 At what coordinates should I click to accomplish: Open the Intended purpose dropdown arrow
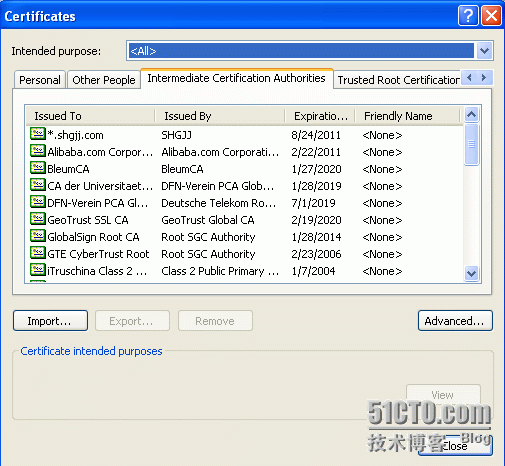click(484, 51)
